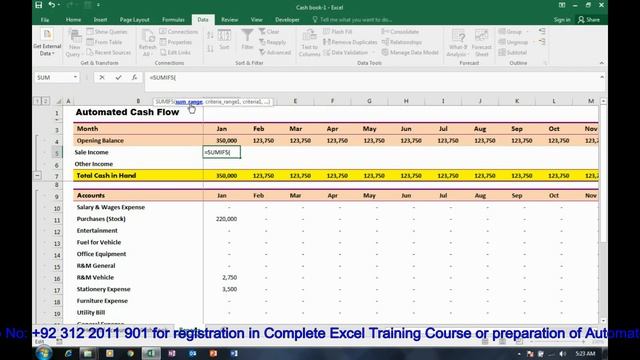Open the File tab

45,20
